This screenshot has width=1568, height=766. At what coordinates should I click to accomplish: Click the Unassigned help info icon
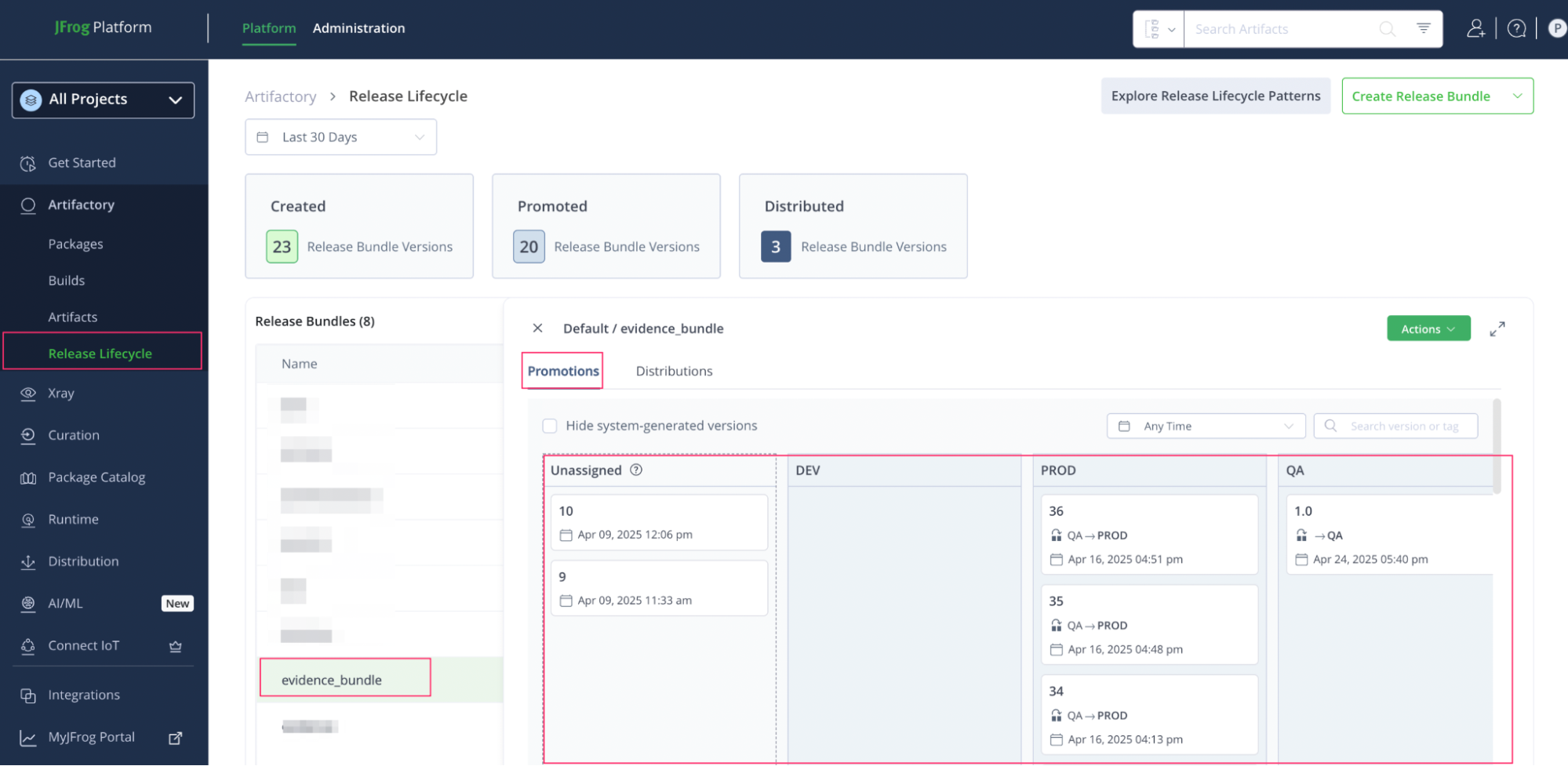636,470
